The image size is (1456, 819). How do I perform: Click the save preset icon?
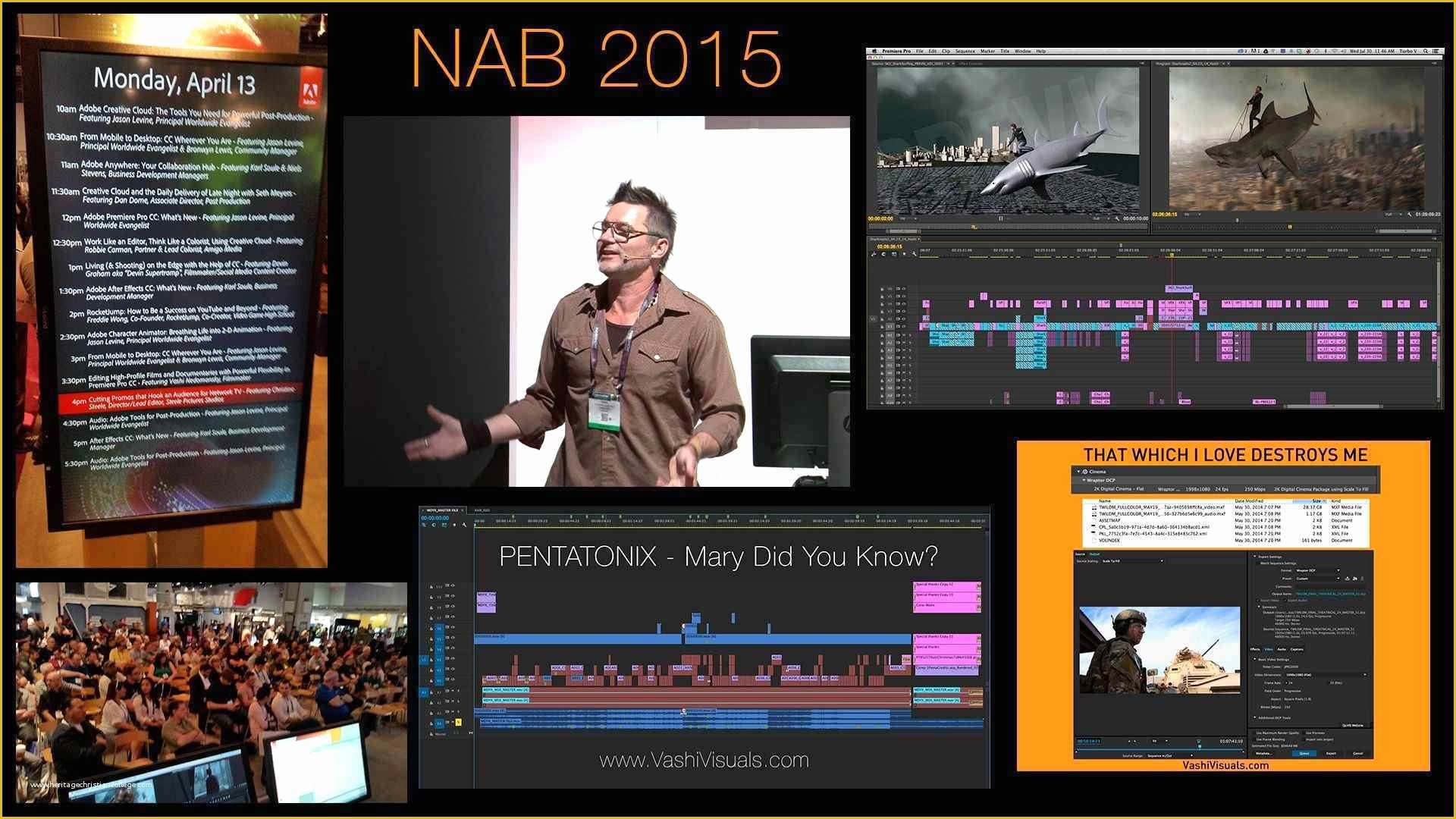[x=1347, y=579]
